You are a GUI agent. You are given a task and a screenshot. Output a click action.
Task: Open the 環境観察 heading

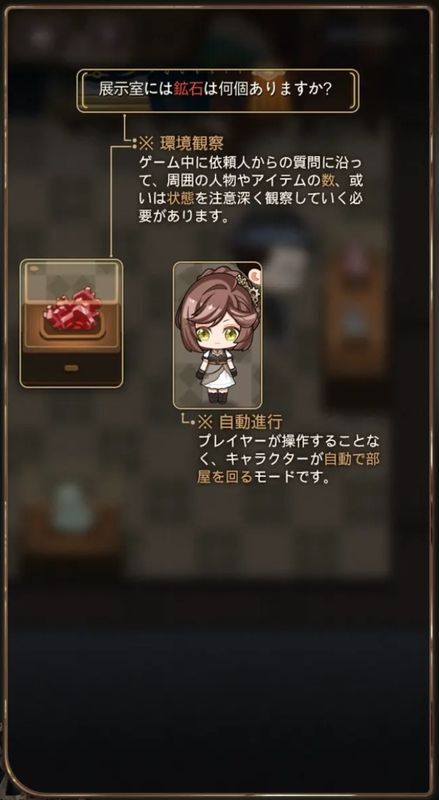192,142
